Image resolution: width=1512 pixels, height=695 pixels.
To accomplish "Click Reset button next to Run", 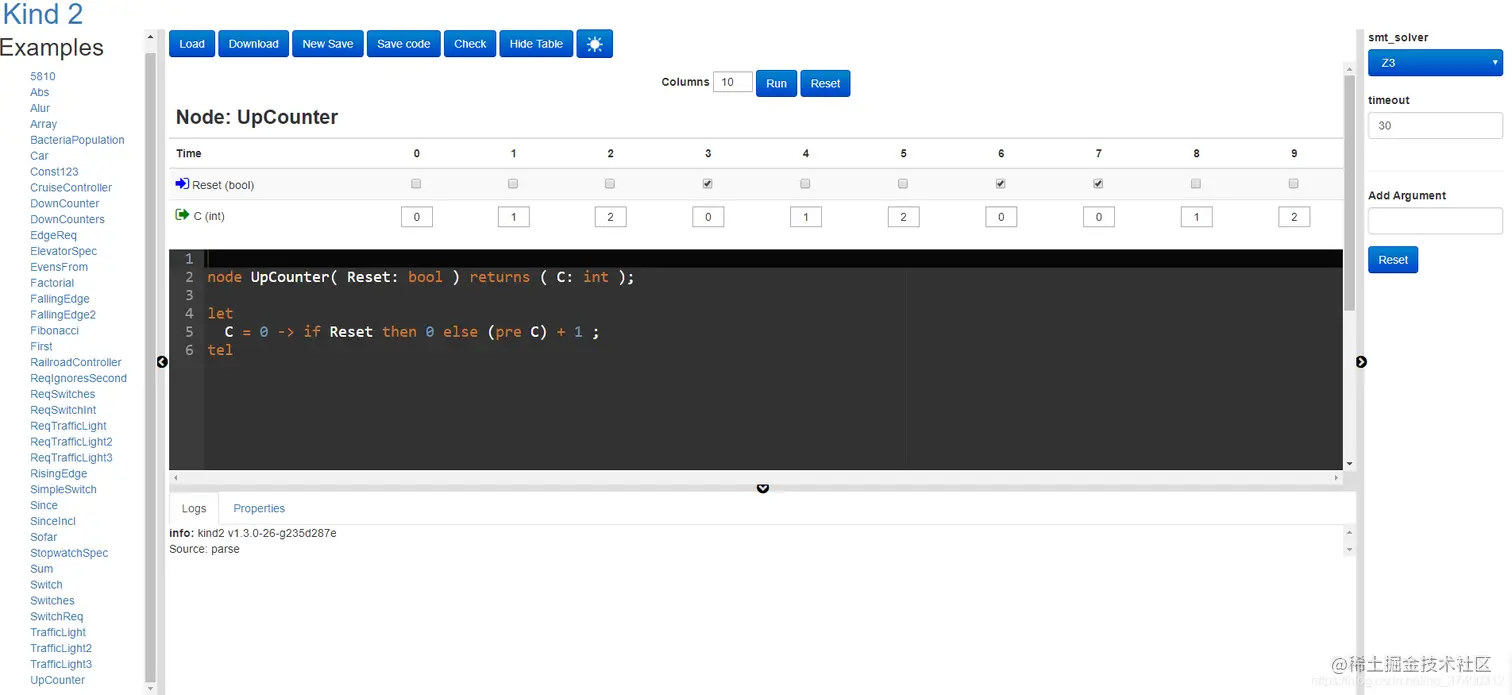I will (825, 83).
